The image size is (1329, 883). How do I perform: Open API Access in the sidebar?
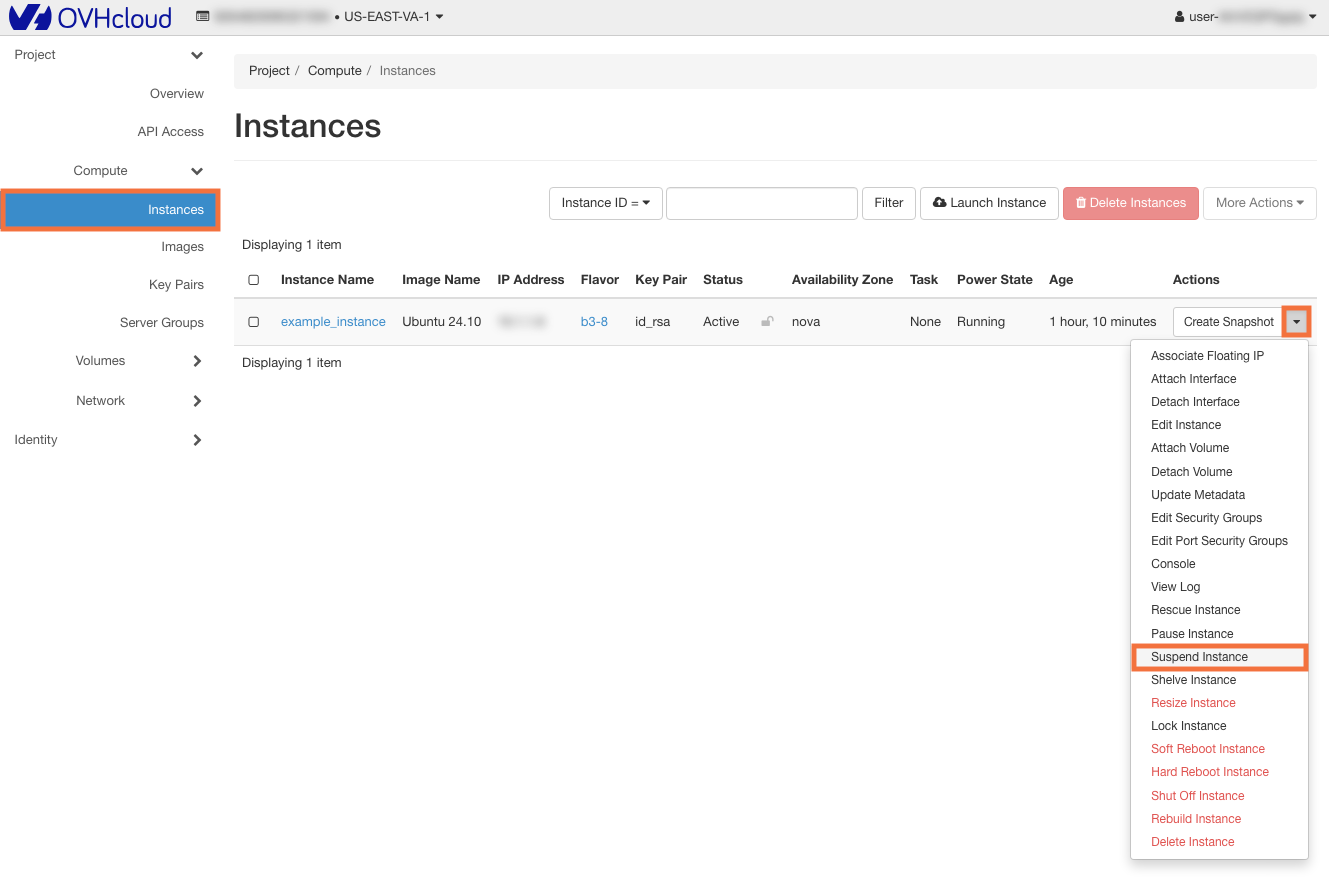(171, 132)
